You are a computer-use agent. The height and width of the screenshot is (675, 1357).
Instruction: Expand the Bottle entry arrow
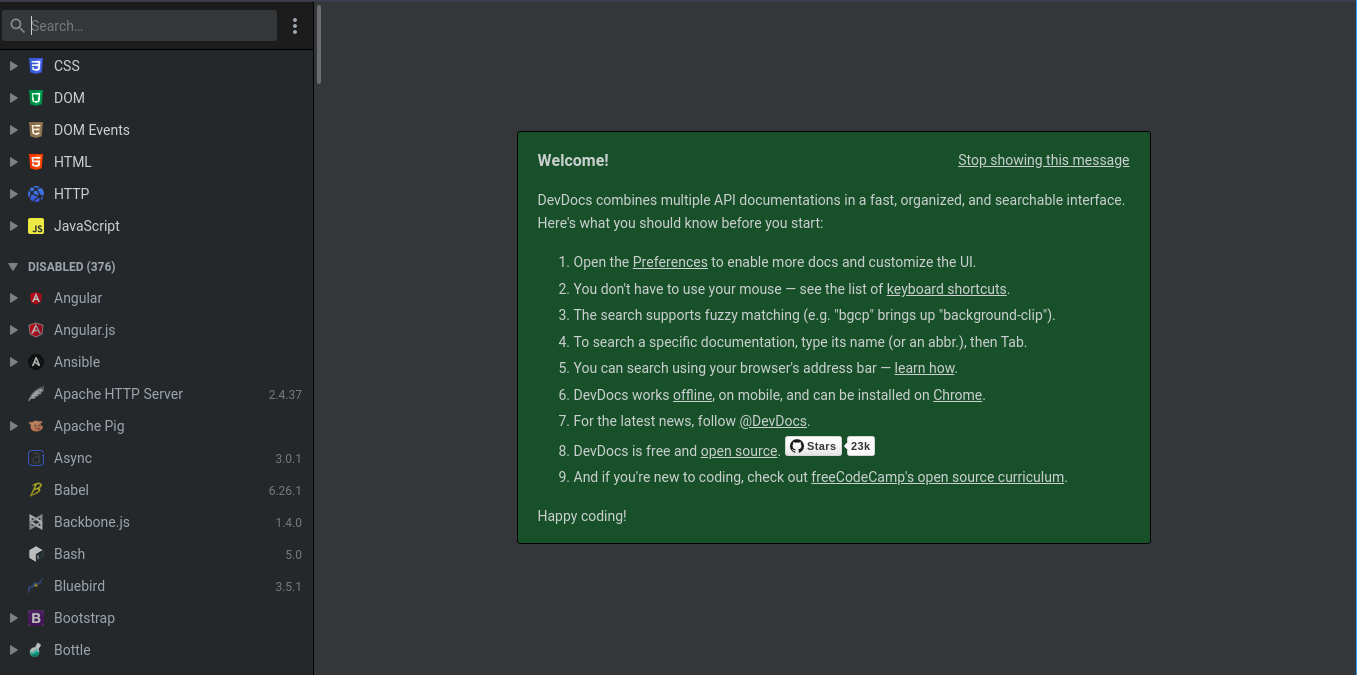[x=13, y=650]
